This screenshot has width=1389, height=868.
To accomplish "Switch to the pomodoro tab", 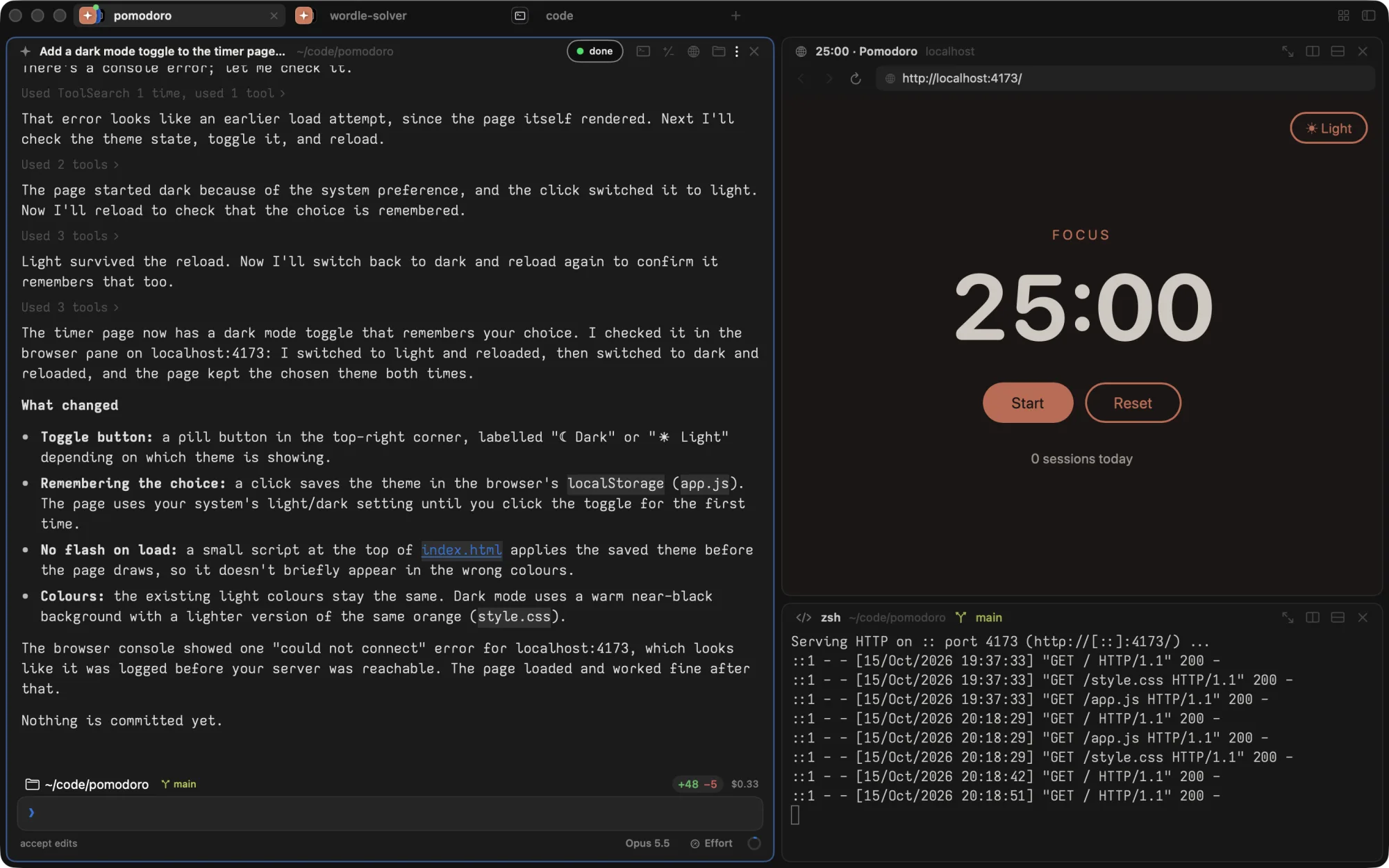I will [x=179, y=15].
